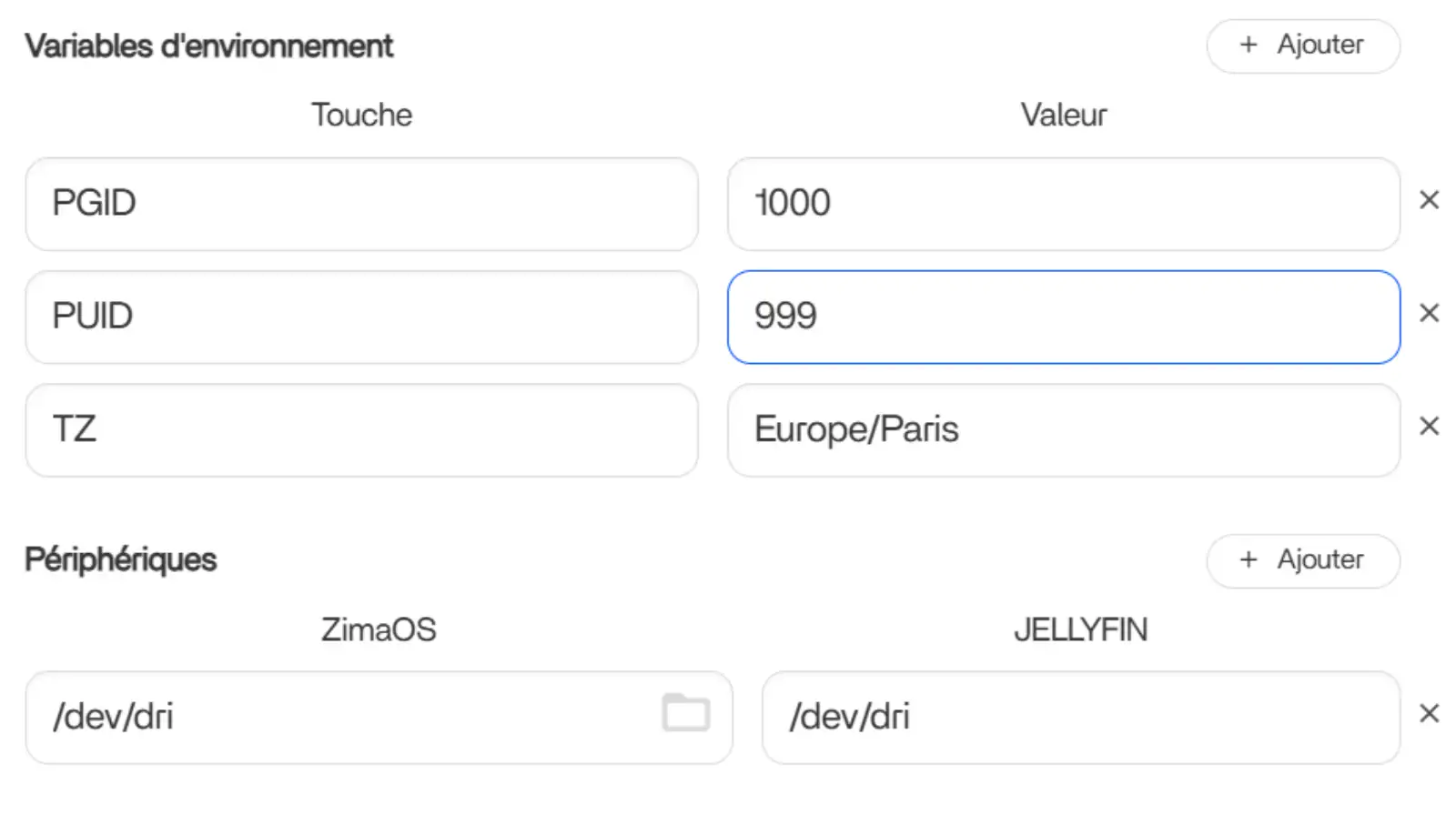Remove the PGID environment variable row

pos(1429,200)
